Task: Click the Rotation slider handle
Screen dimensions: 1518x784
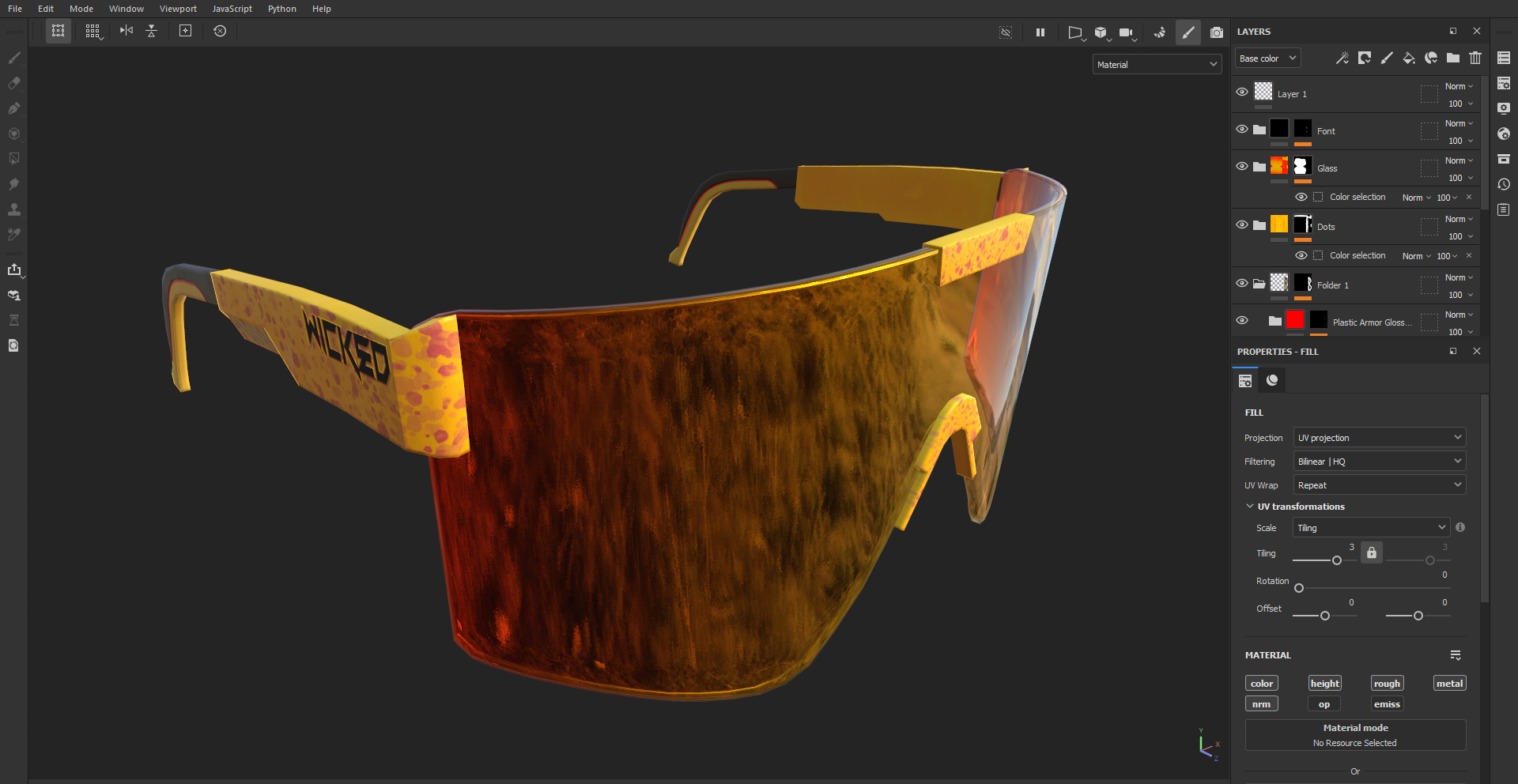Action: [x=1299, y=588]
